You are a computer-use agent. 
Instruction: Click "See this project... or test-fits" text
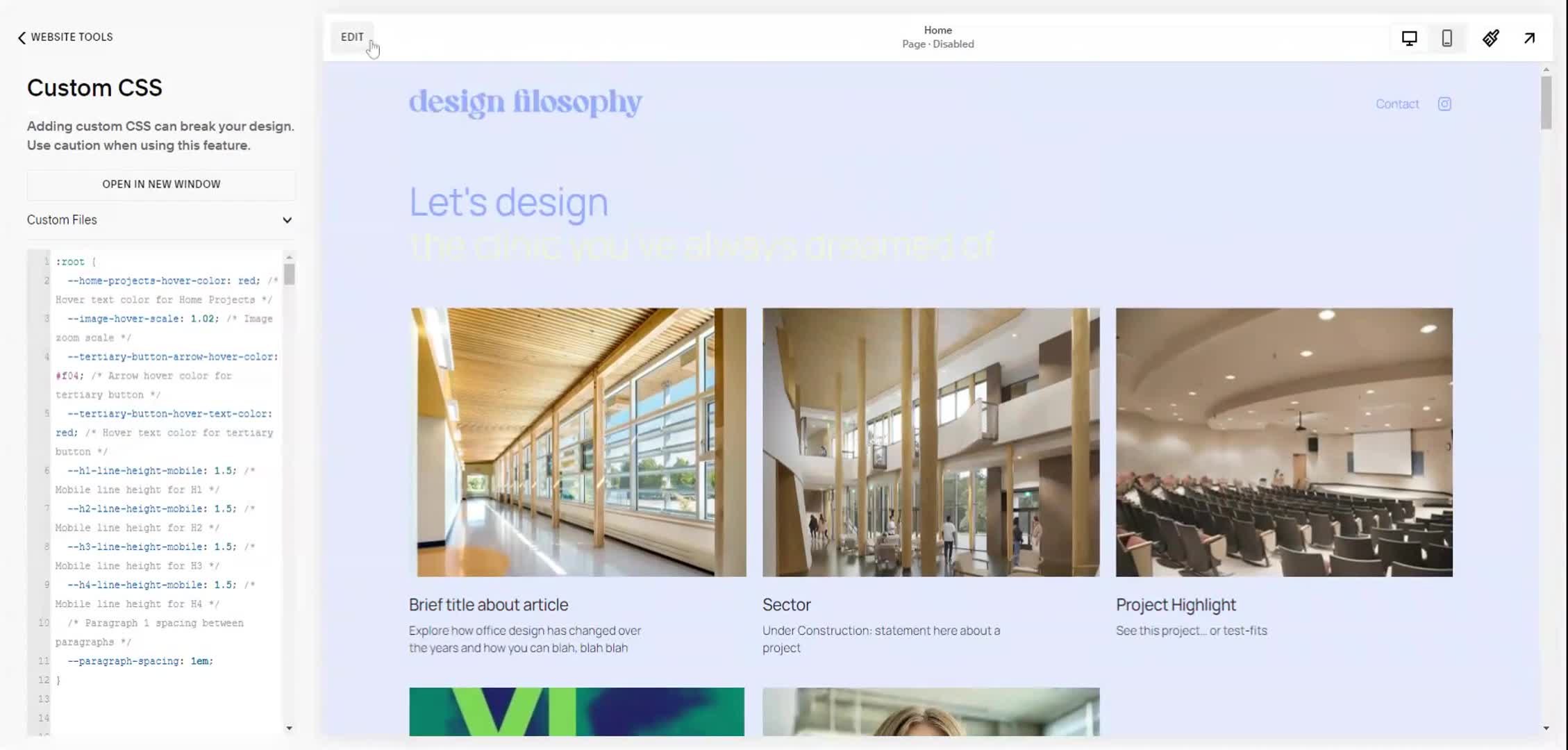(1192, 631)
